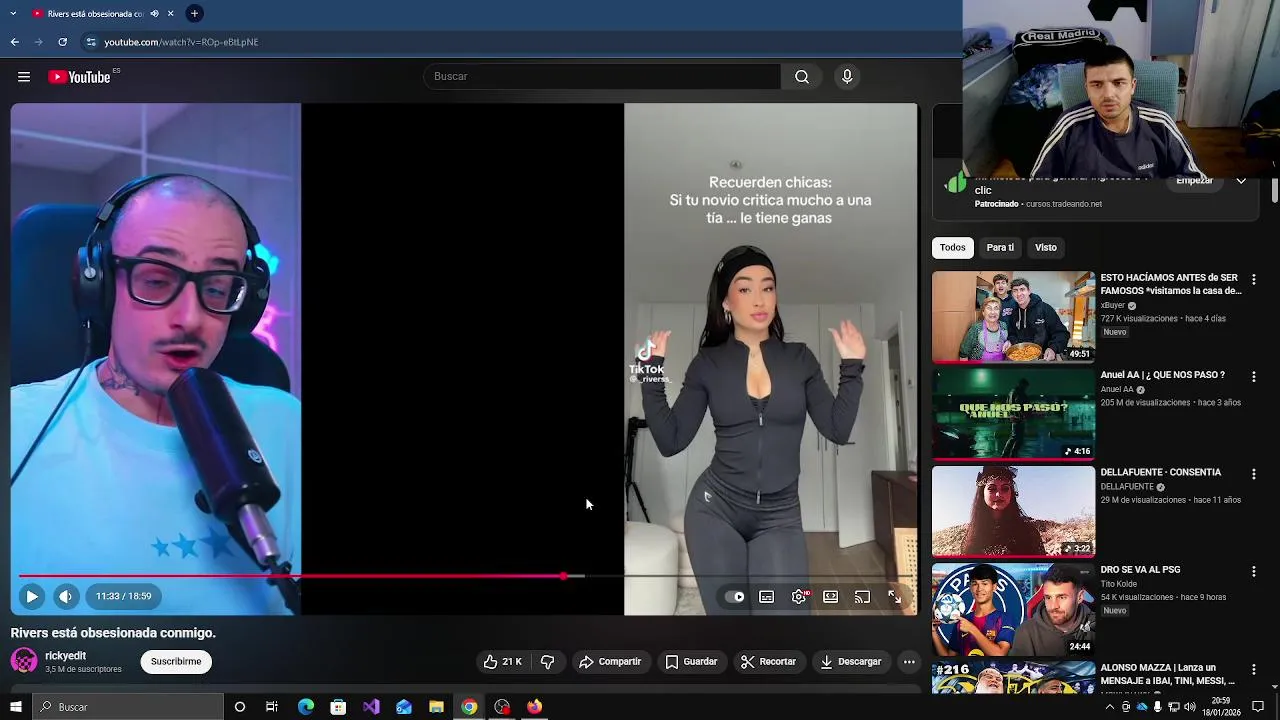Viewport: 1280px width, 720px height.
Task: Open Task View in the taskbar
Action: point(271,707)
